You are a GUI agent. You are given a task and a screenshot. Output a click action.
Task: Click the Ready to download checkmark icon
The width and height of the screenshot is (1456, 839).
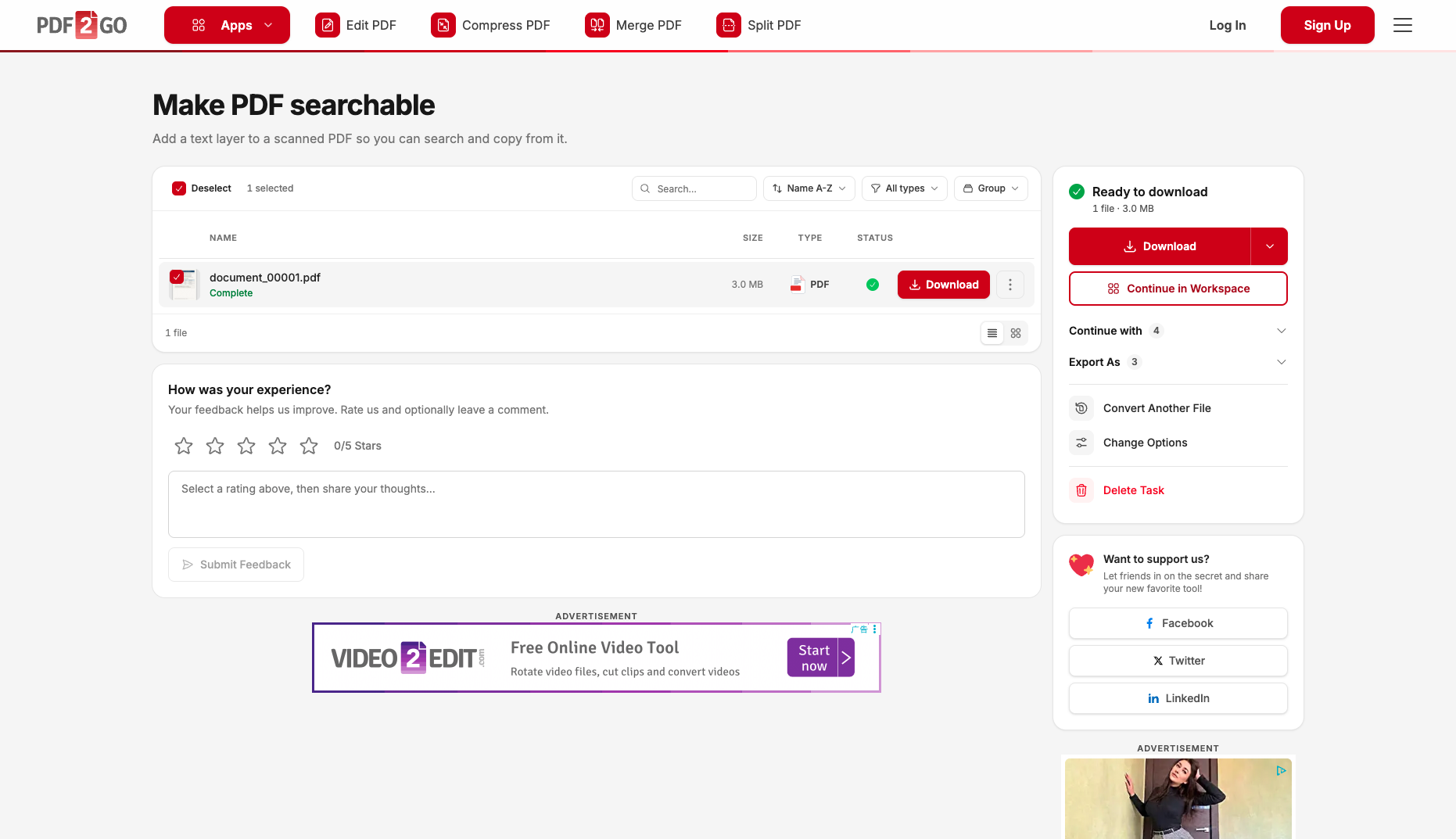(1077, 192)
